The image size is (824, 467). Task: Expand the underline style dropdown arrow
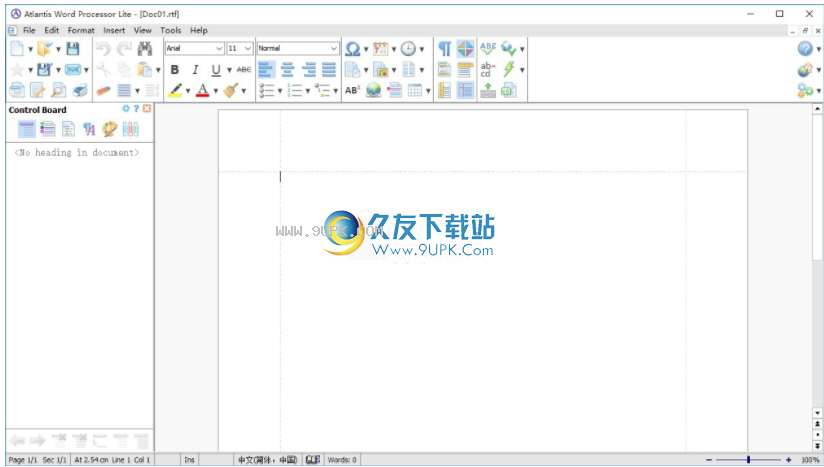(x=229, y=70)
